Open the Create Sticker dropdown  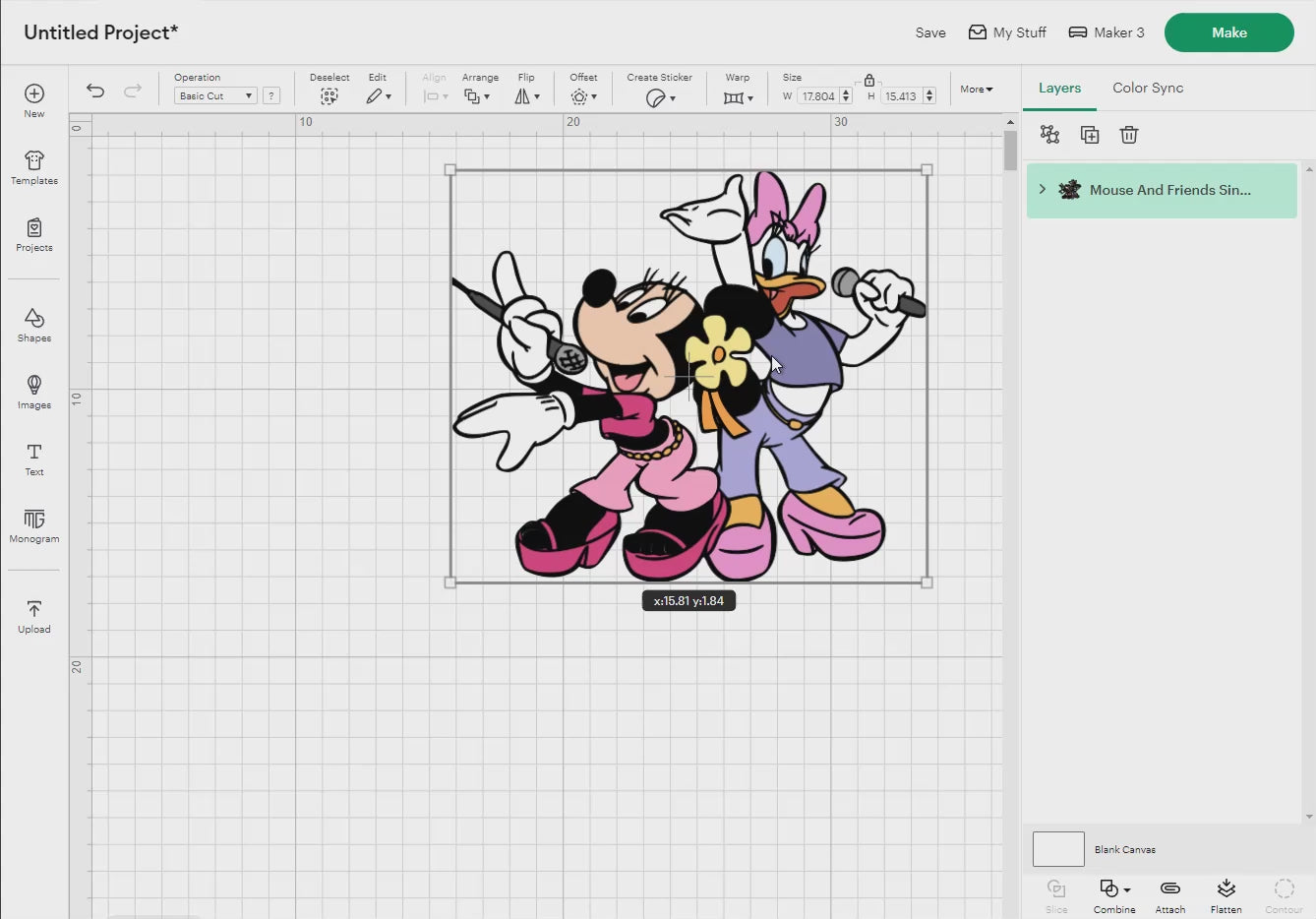pyautogui.click(x=660, y=97)
